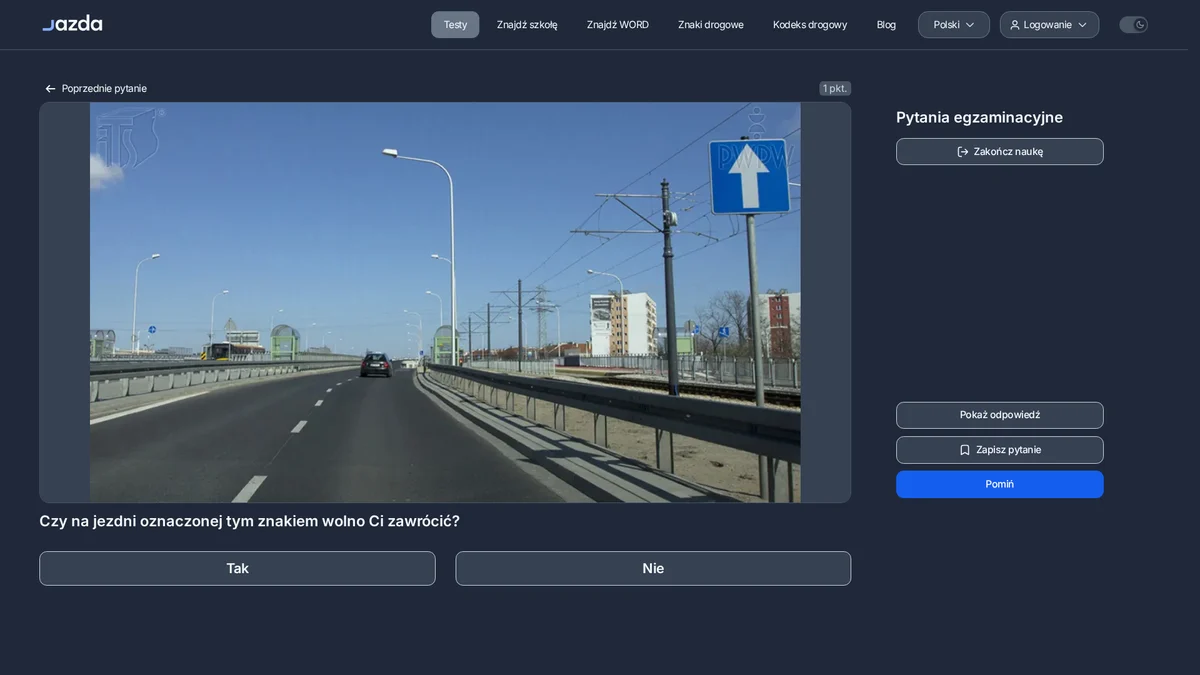Save question with Zapisz pytanie
The height and width of the screenshot is (675, 1200).
point(1000,450)
